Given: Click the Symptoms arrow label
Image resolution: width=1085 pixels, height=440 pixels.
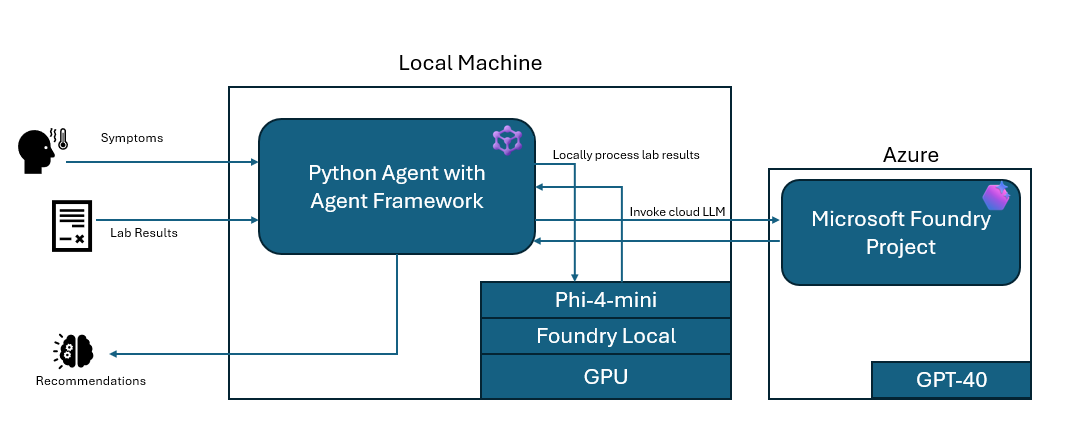Looking at the screenshot, I should pos(131,138).
